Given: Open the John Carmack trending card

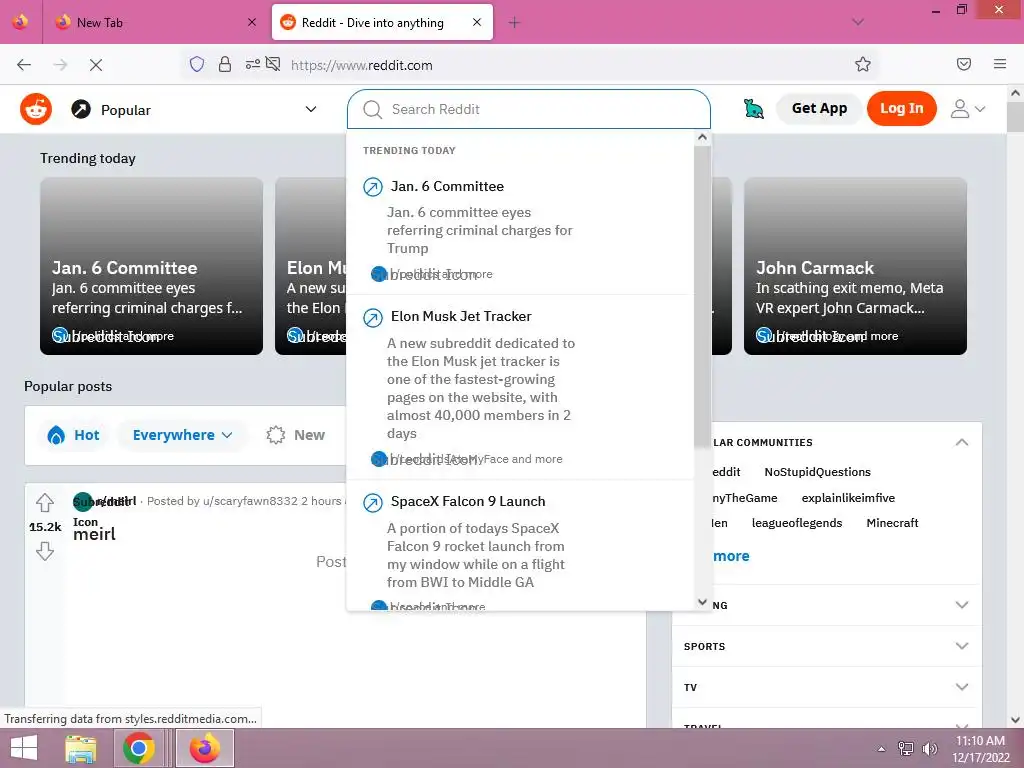Looking at the screenshot, I should (x=855, y=266).
